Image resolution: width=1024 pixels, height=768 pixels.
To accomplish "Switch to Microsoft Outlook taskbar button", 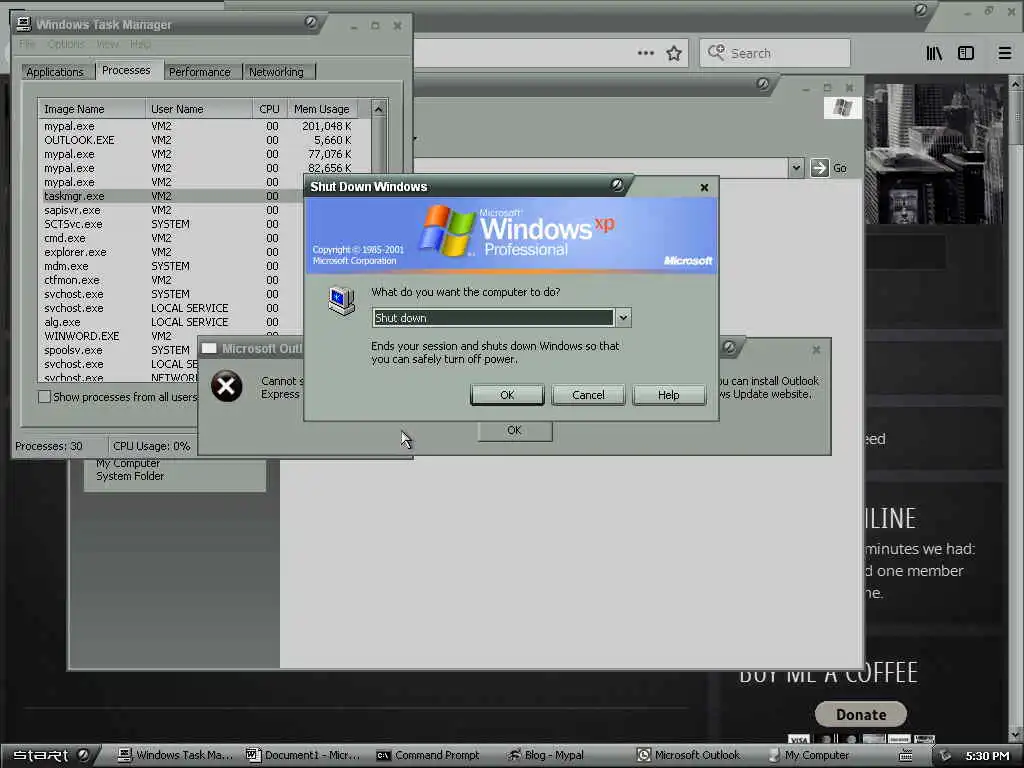I will (x=691, y=756).
